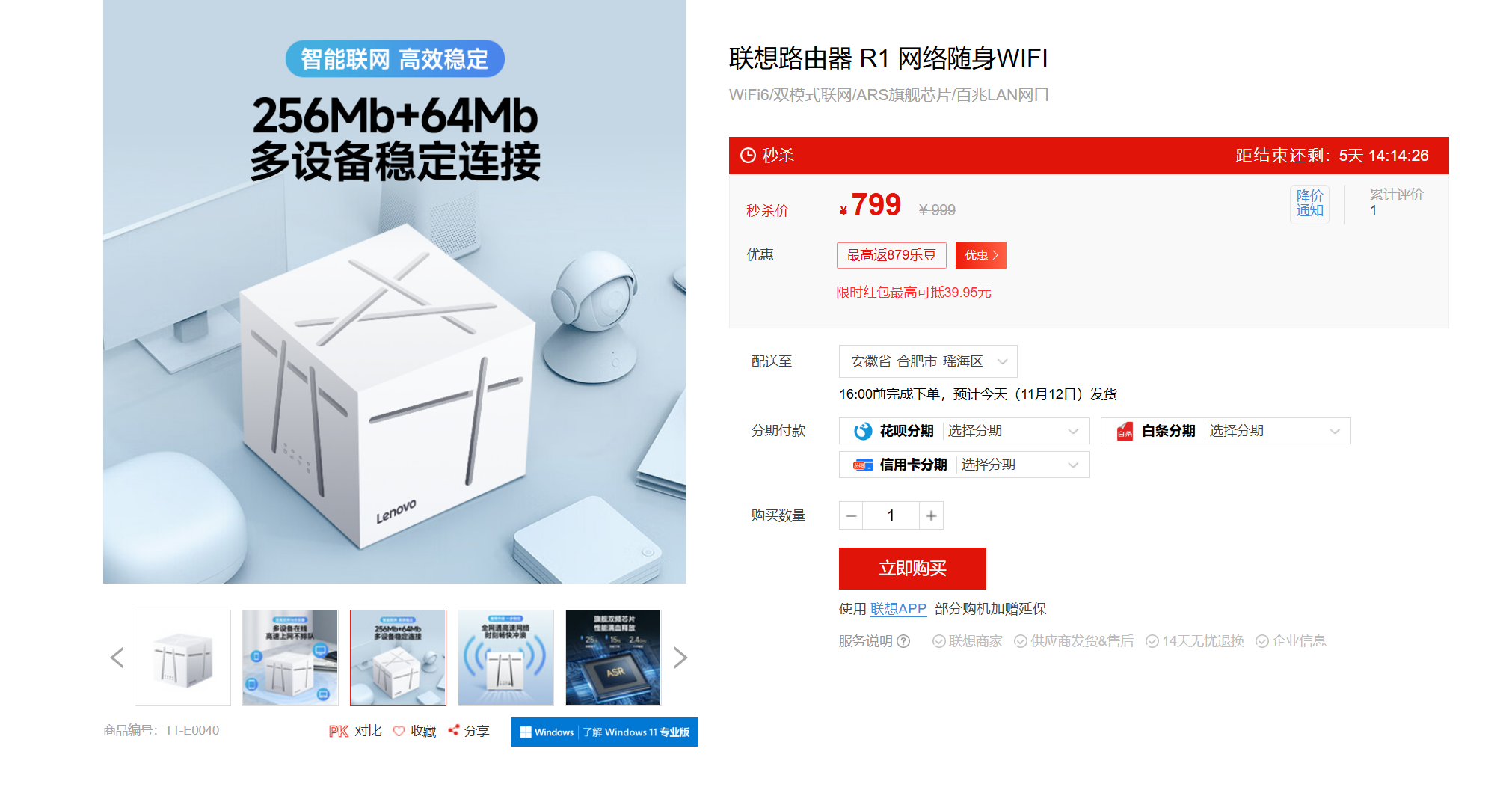Click the next thumbnails arrow
The width and height of the screenshot is (1512, 793).
coord(680,658)
